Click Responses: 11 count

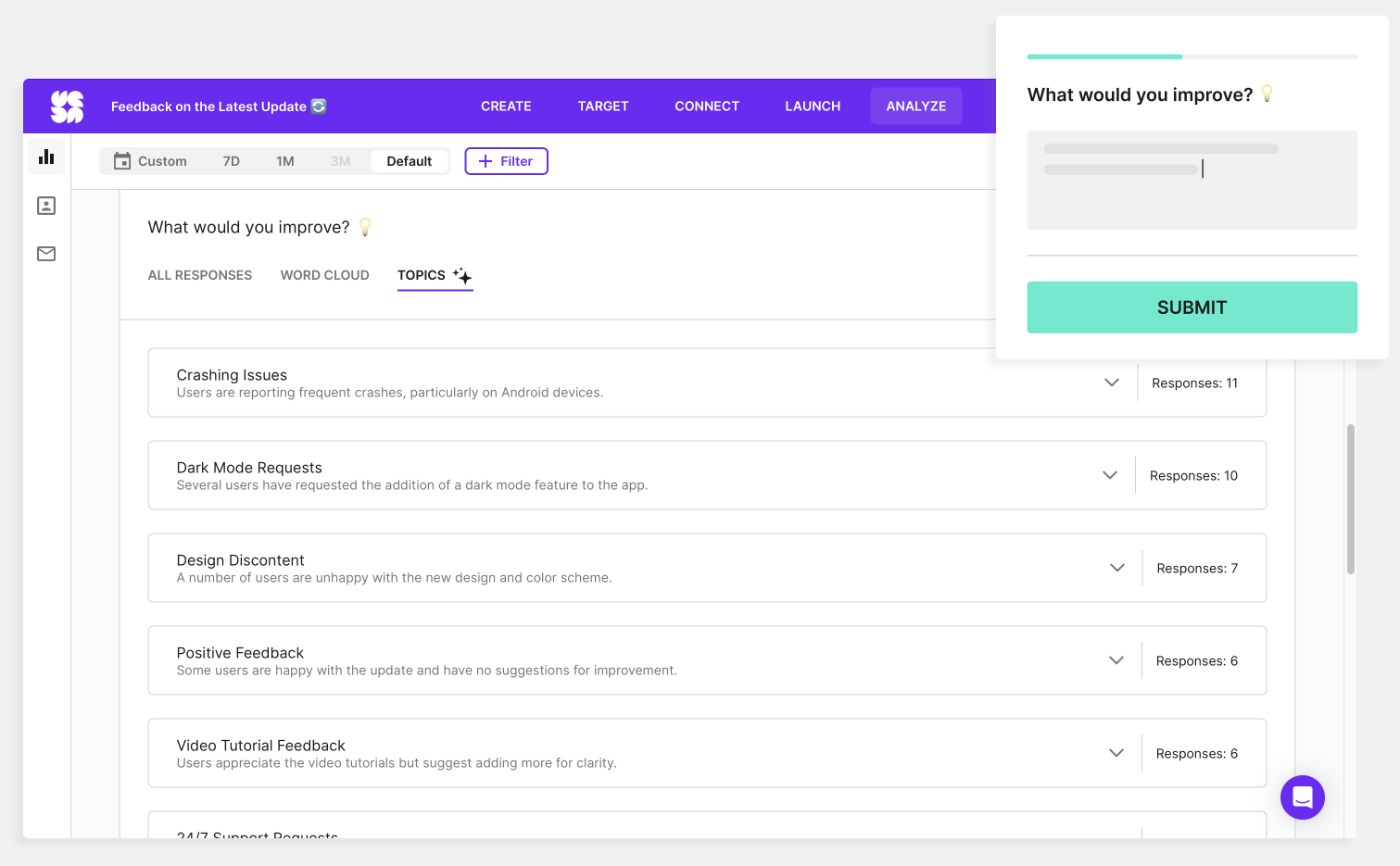click(1194, 383)
